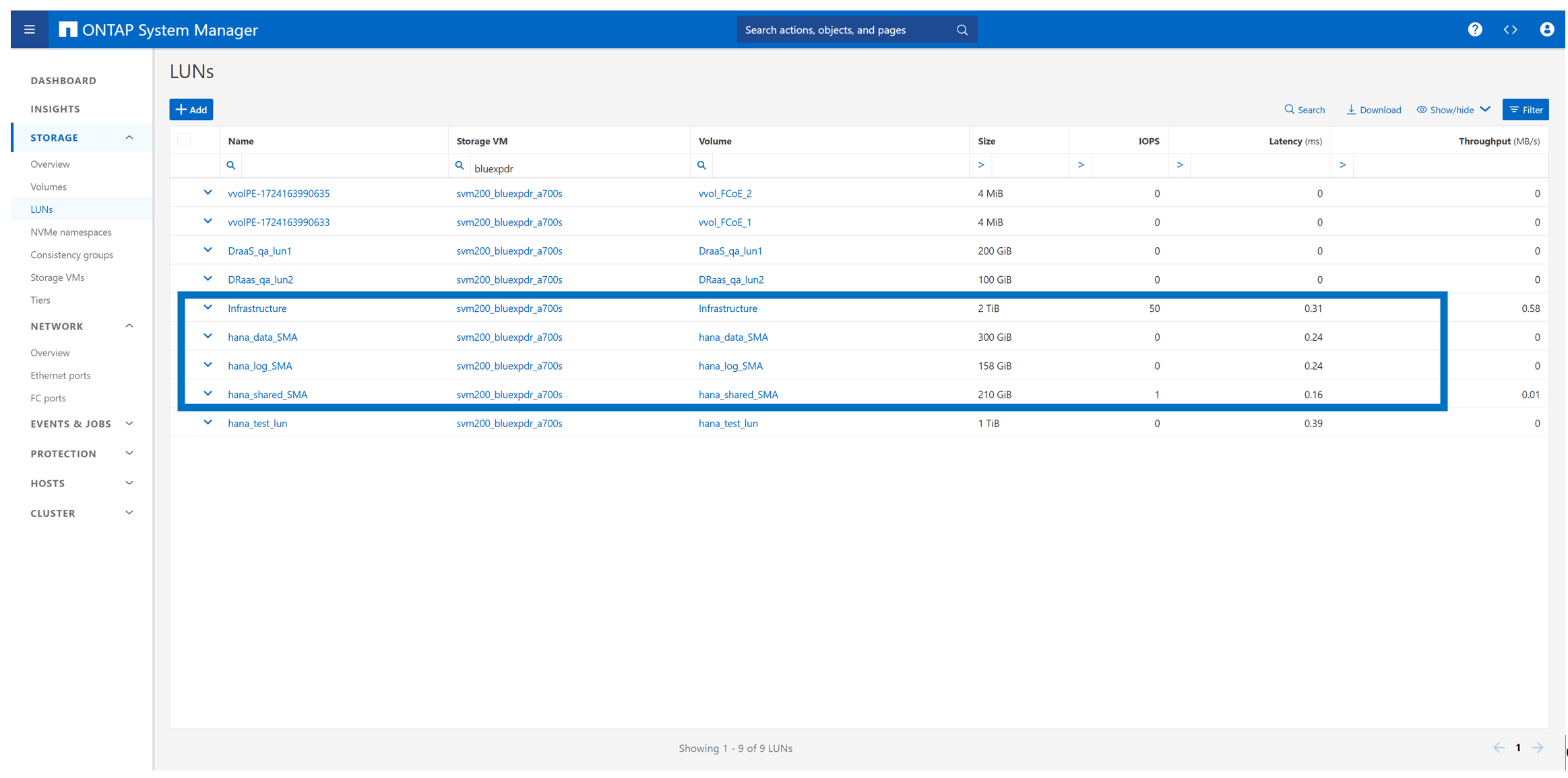
Task: Collapse the STORAGE sidebar section
Action: point(129,137)
